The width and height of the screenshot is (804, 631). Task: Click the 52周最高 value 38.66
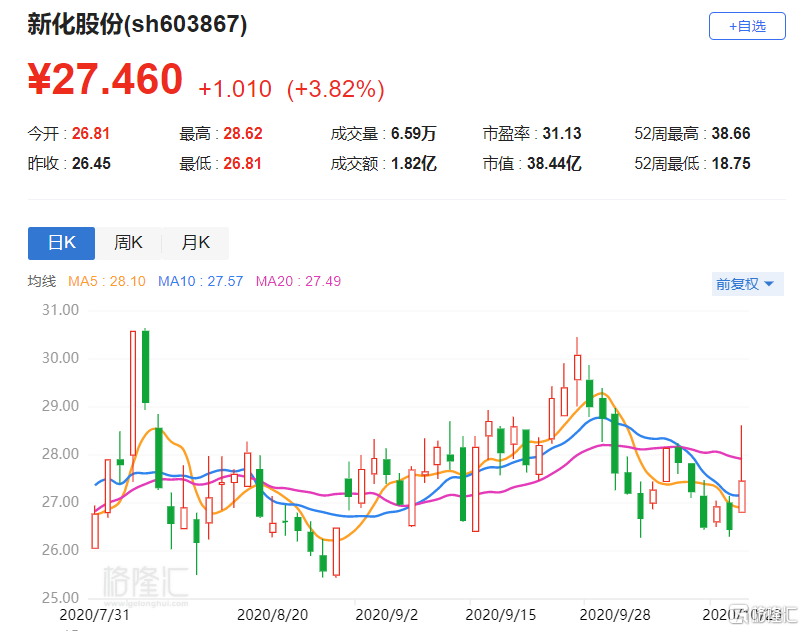(731, 134)
